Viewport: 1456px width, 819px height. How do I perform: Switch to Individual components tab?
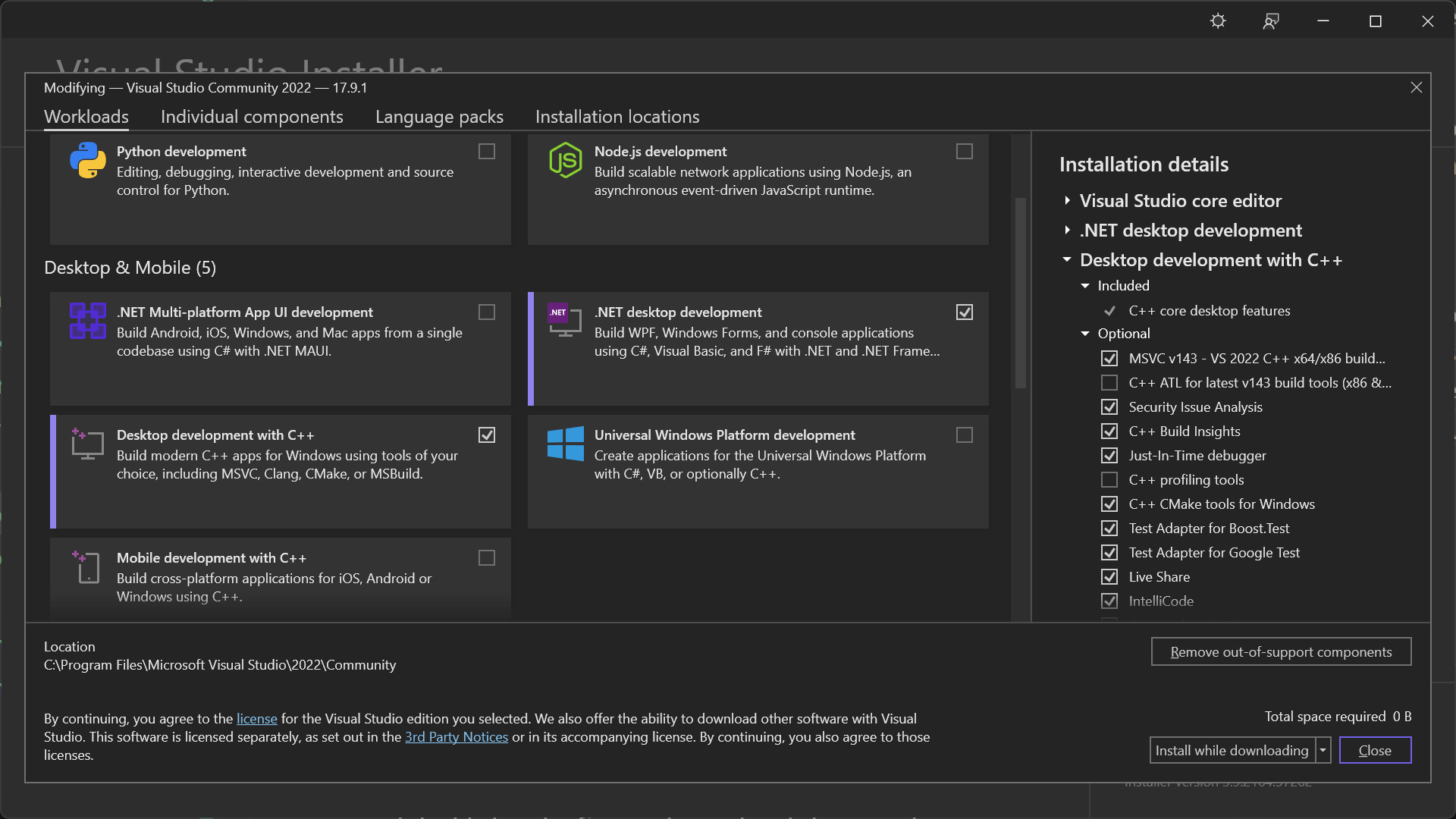pyautogui.click(x=252, y=117)
